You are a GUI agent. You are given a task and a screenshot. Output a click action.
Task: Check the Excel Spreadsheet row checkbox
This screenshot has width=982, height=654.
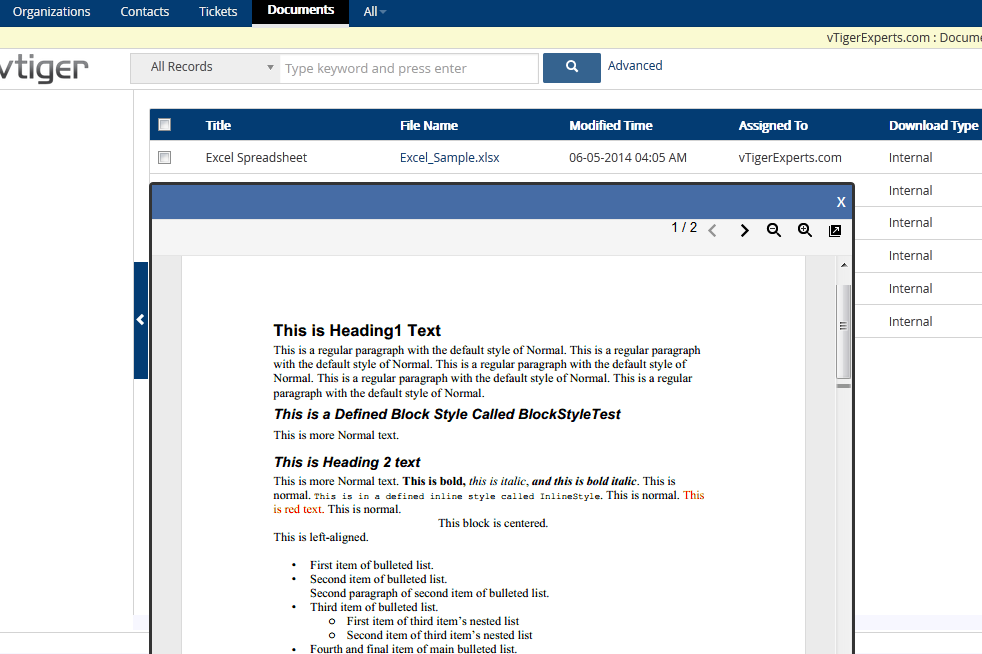[x=165, y=157]
